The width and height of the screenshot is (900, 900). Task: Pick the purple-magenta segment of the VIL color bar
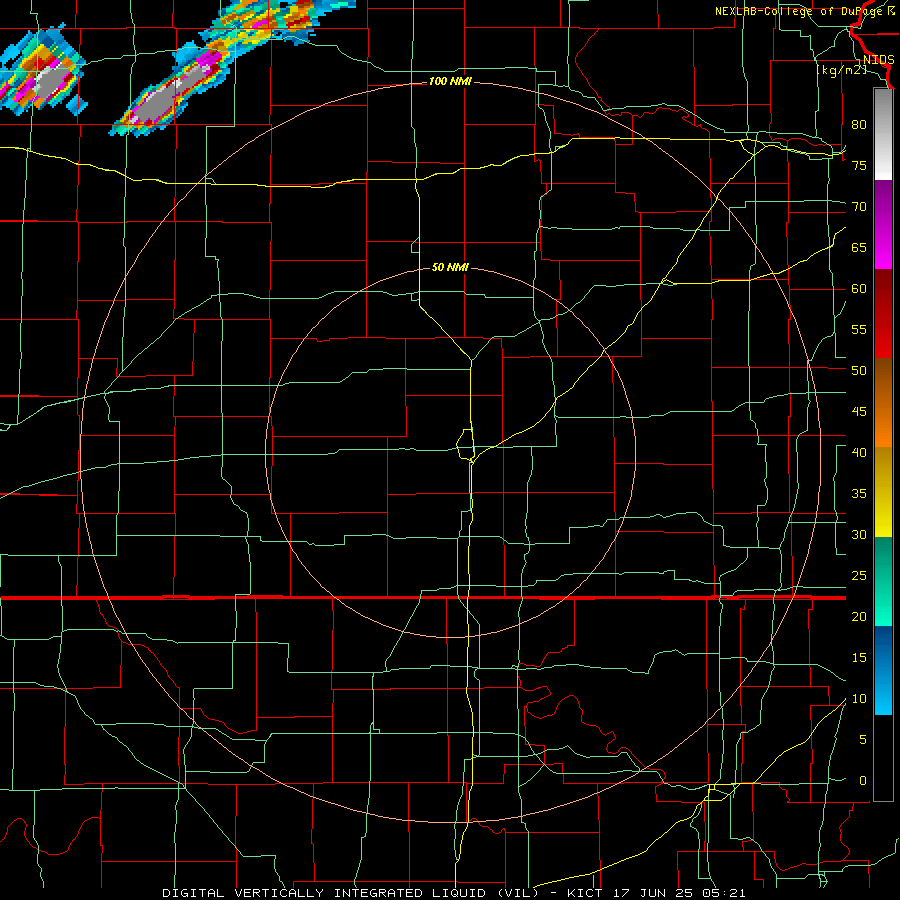pyautogui.click(x=883, y=224)
